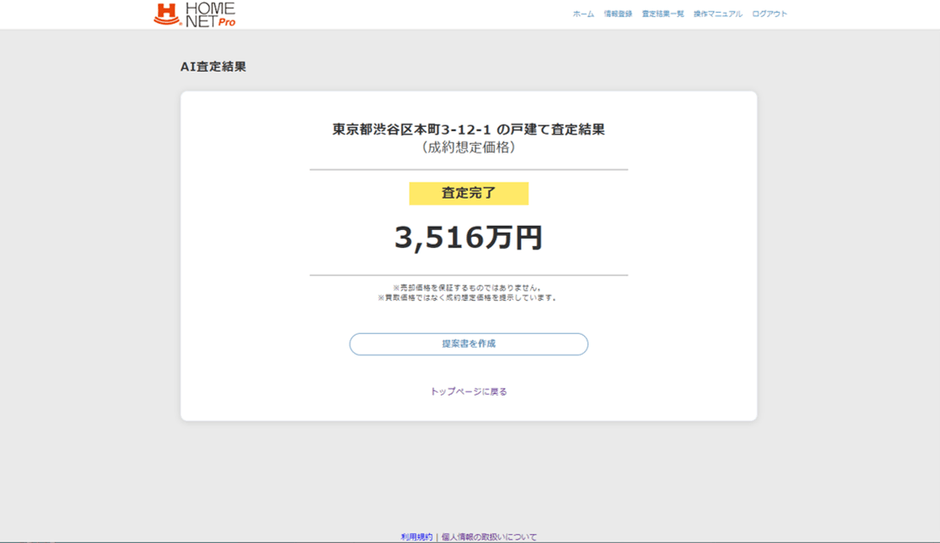Click the 売却価格を保証するものではありません note
The image size is (940, 543).
coord(468,287)
